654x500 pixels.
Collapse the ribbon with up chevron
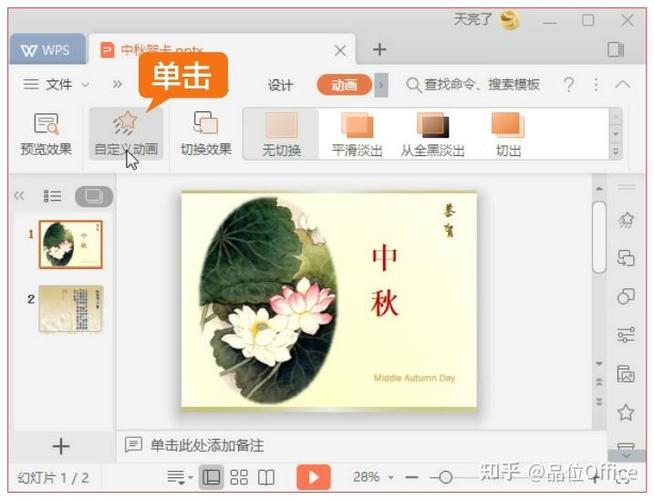[x=623, y=84]
